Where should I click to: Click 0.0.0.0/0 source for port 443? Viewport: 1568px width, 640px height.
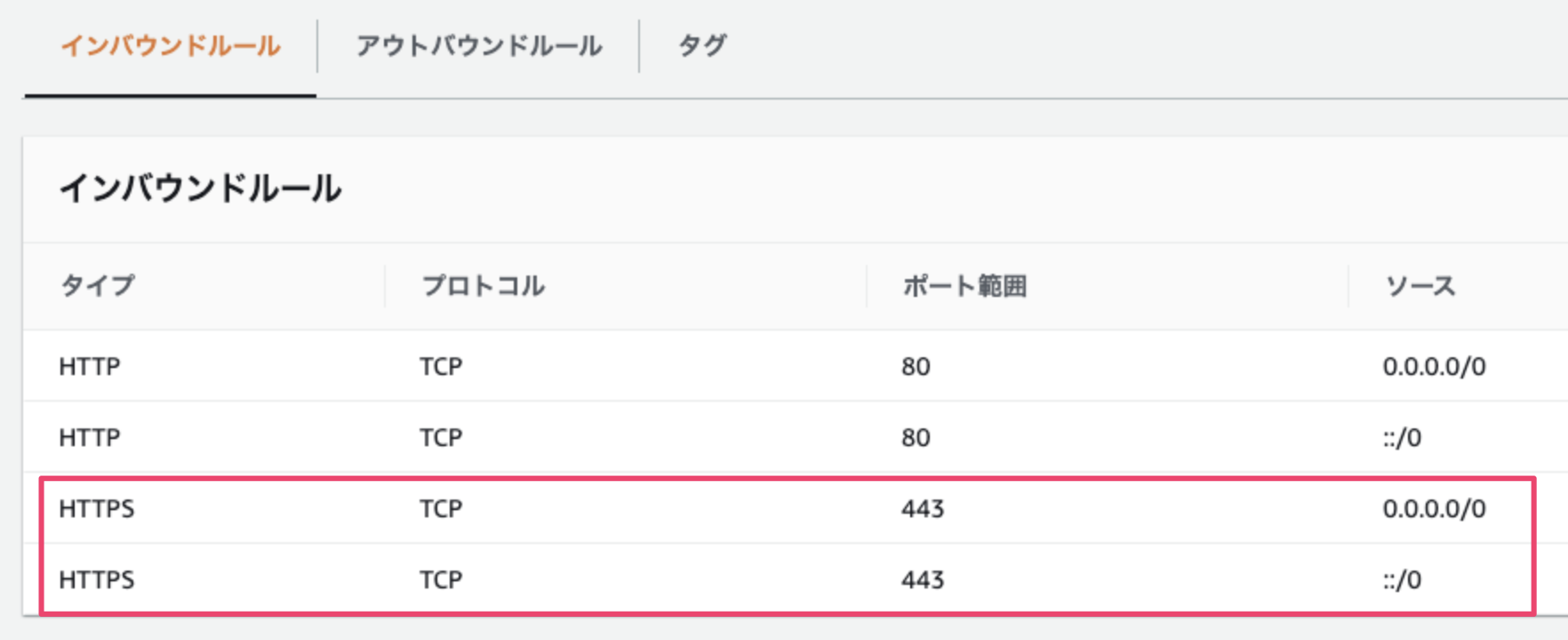click(x=1434, y=508)
